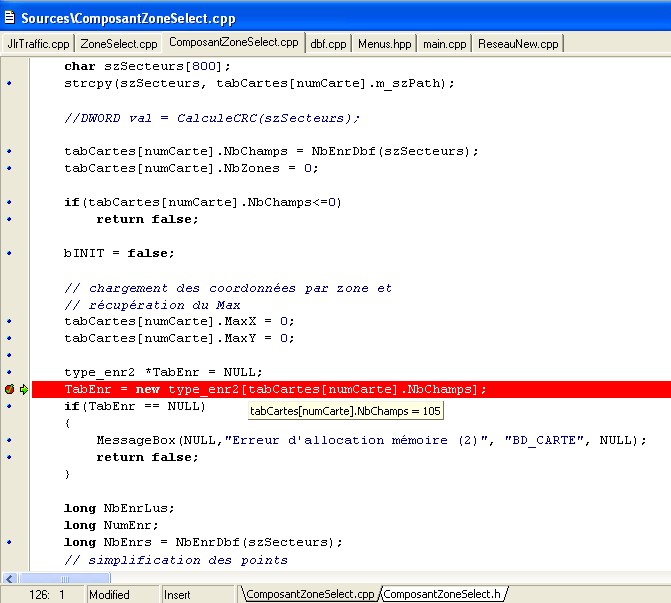This screenshot has width=671, height=603.
Task: Click the NbChamps = 105 tooltip
Action: point(345,411)
